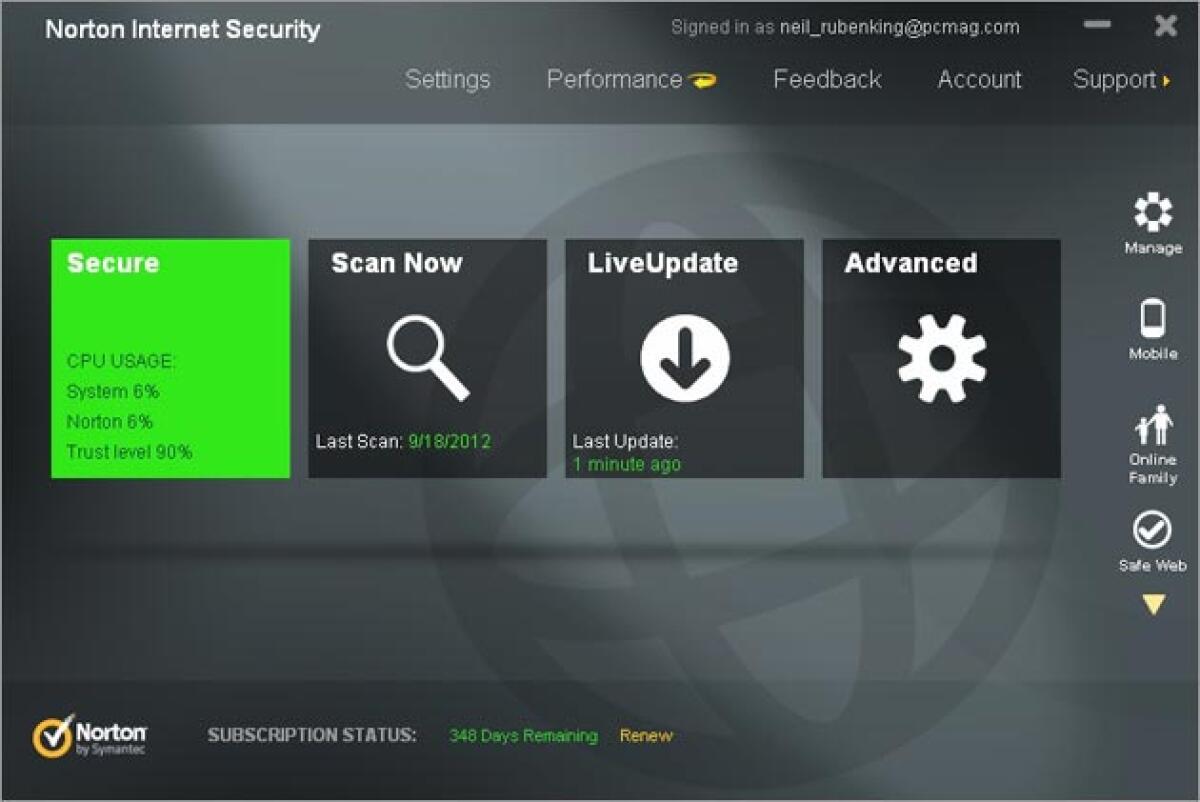Screen dimensions: 1200x802
Task: Open the Settings menu
Action: (x=448, y=80)
